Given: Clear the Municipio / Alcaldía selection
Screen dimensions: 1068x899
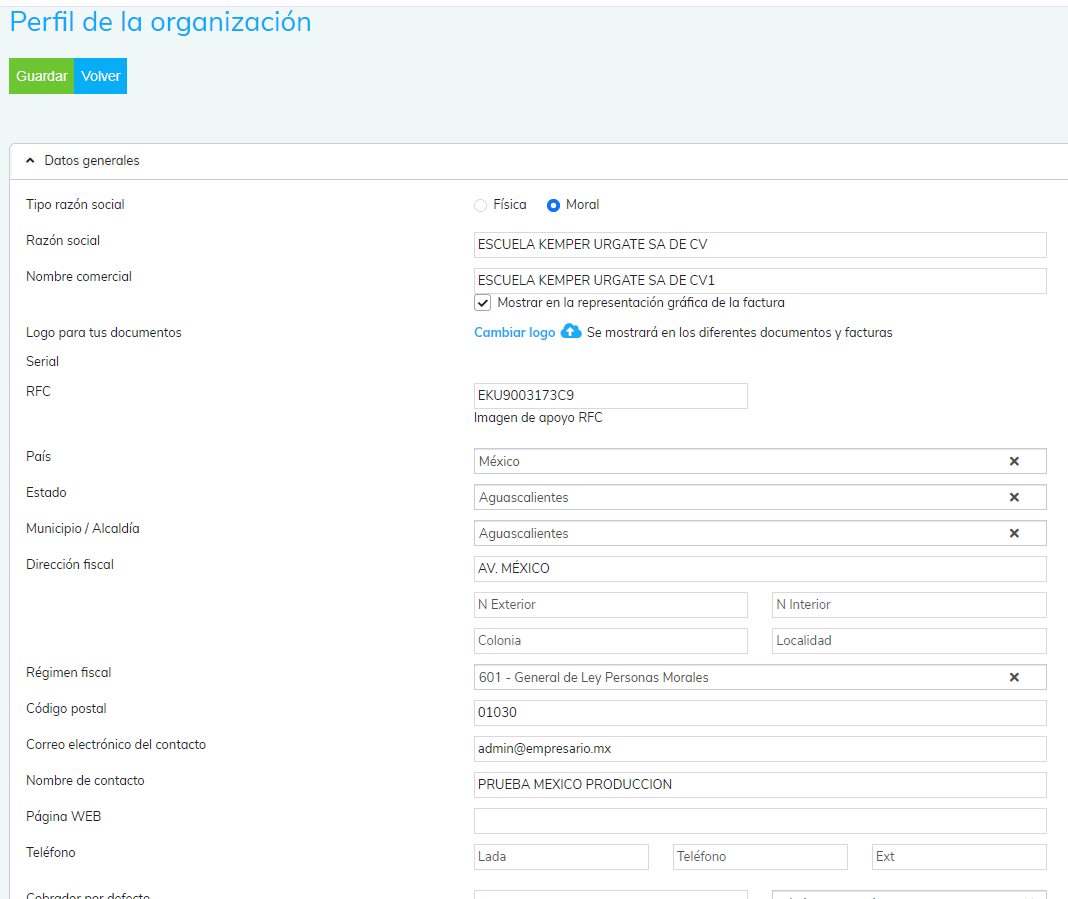Looking at the screenshot, I should tap(1013, 533).
